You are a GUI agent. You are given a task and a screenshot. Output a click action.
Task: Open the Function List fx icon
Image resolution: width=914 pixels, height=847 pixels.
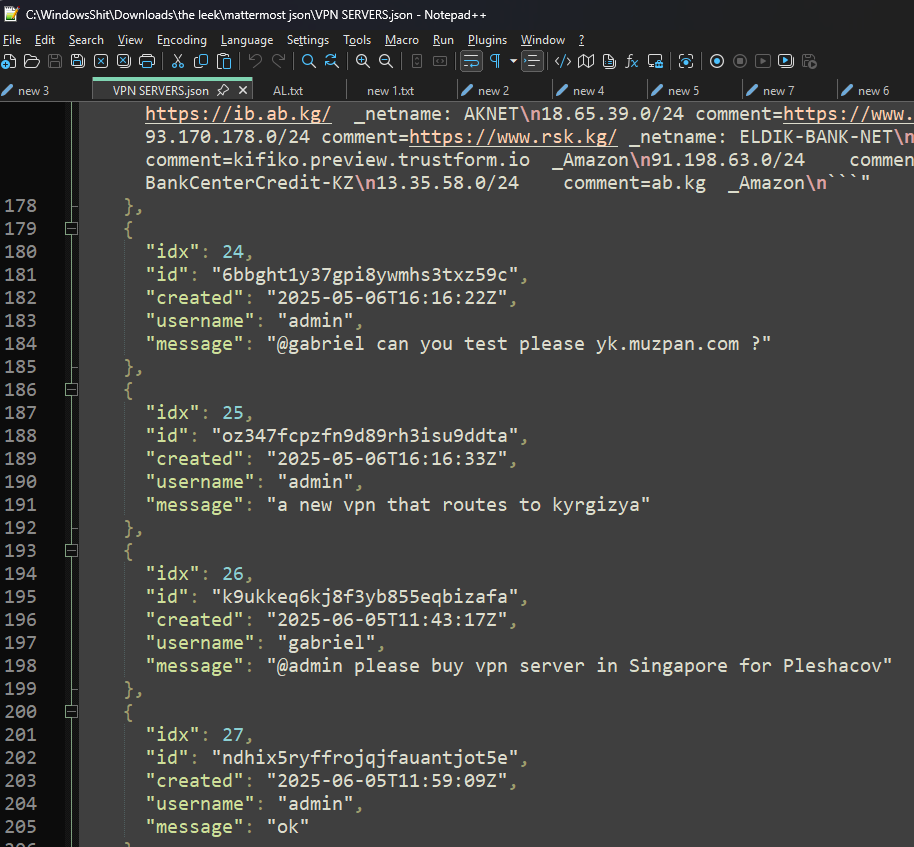point(632,61)
